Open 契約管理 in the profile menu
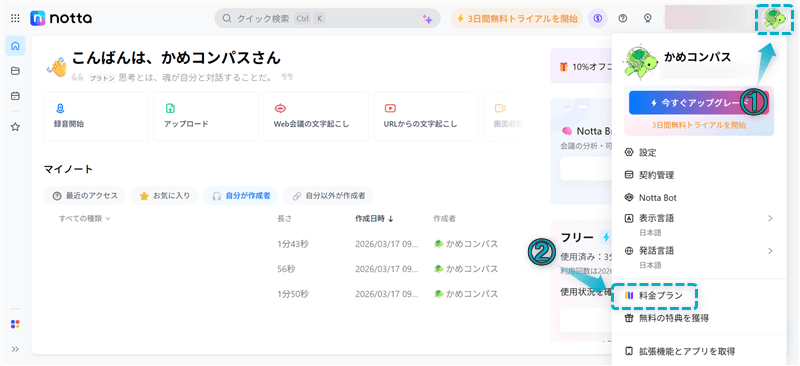The height and width of the screenshot is (366, 800). (x=698, y=175)
